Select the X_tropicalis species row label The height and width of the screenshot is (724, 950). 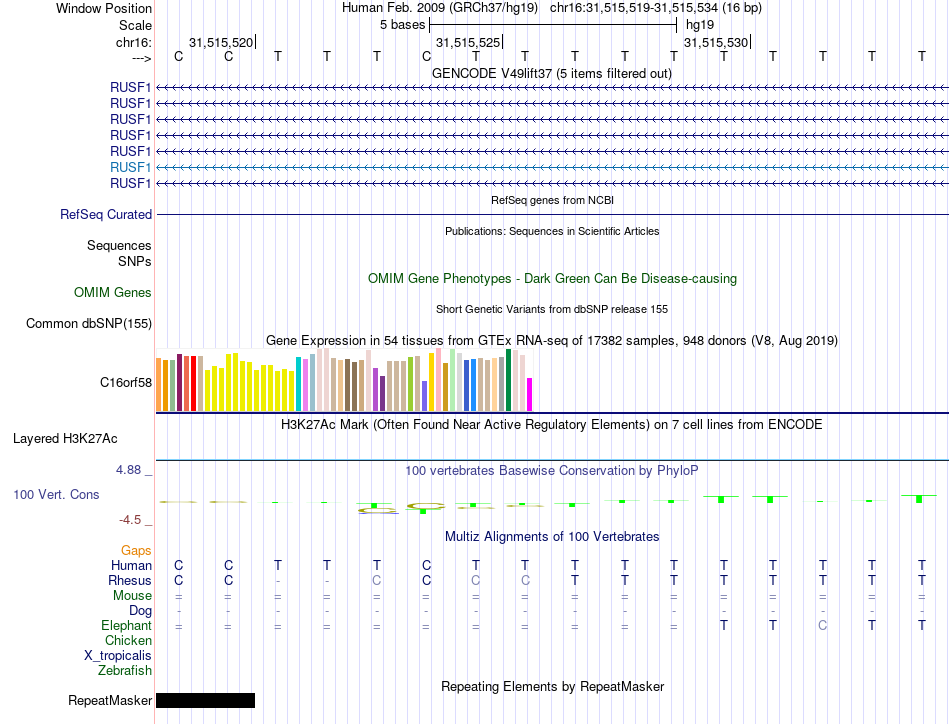pyautogui.click(x=118, y=656)
